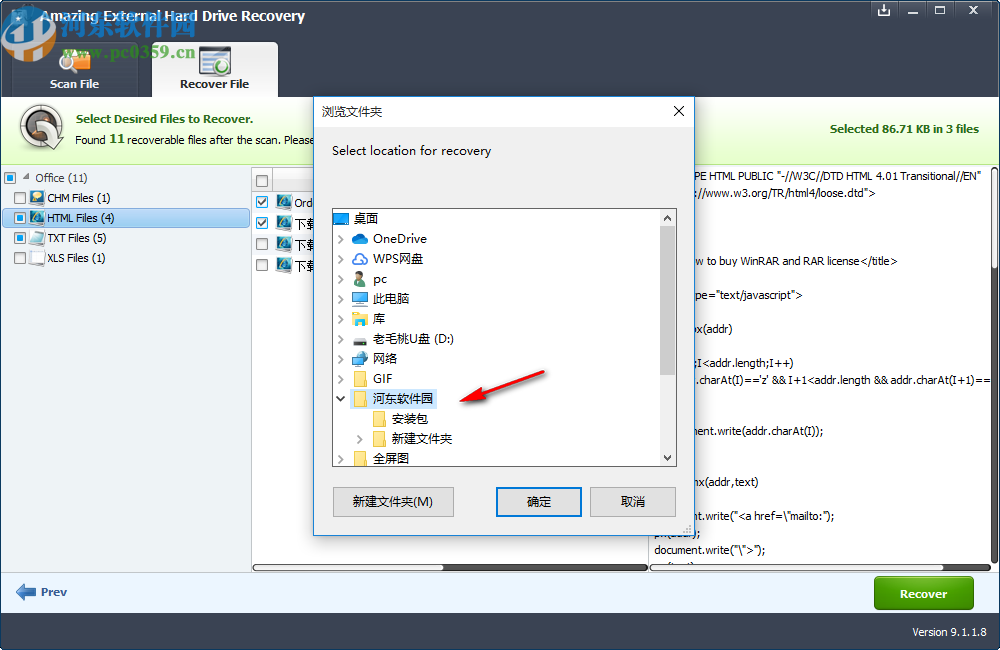
Task: Expand the 库 libraries node
Action: pyautogui.click(x=341, y=319)
